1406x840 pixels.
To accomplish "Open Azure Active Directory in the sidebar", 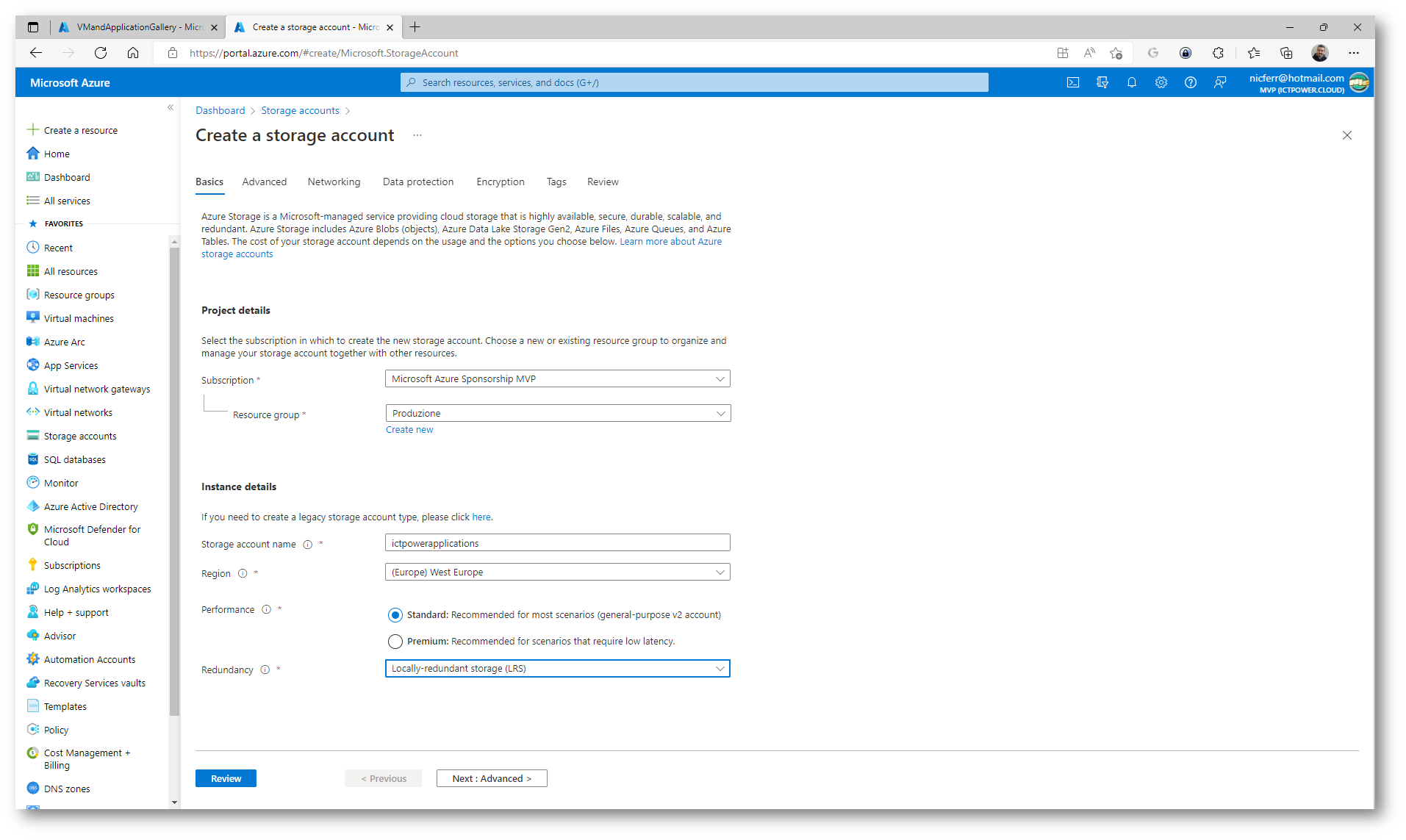I will pos(91,506).
